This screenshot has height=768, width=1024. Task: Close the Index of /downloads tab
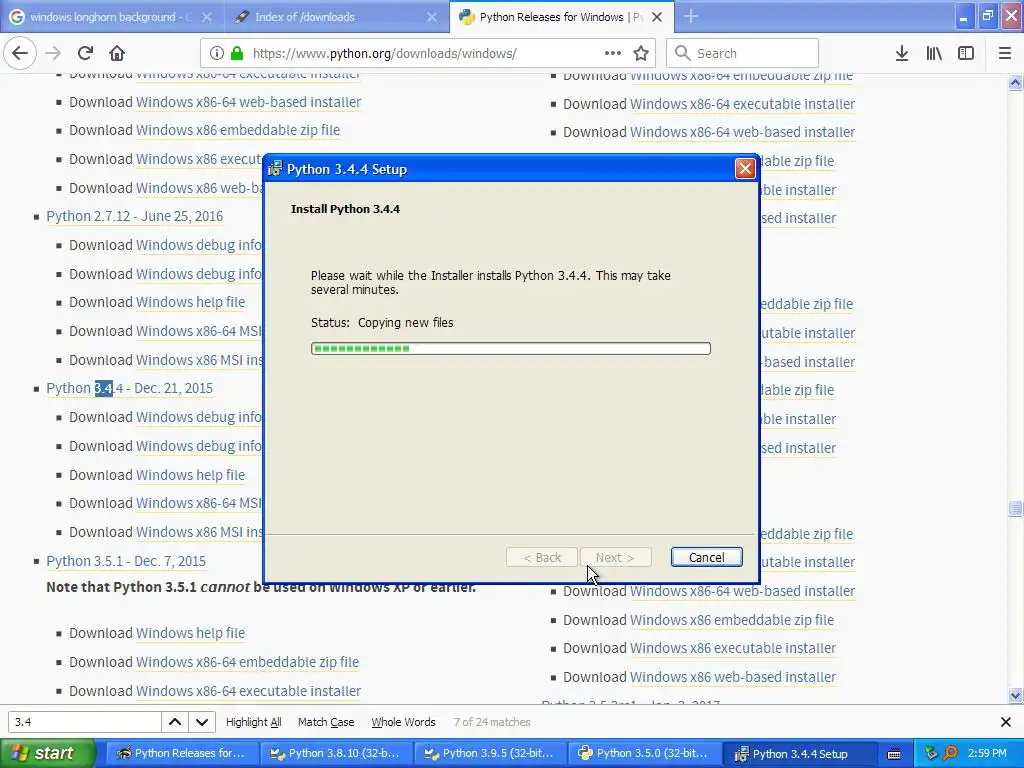(x=432, y=17)
